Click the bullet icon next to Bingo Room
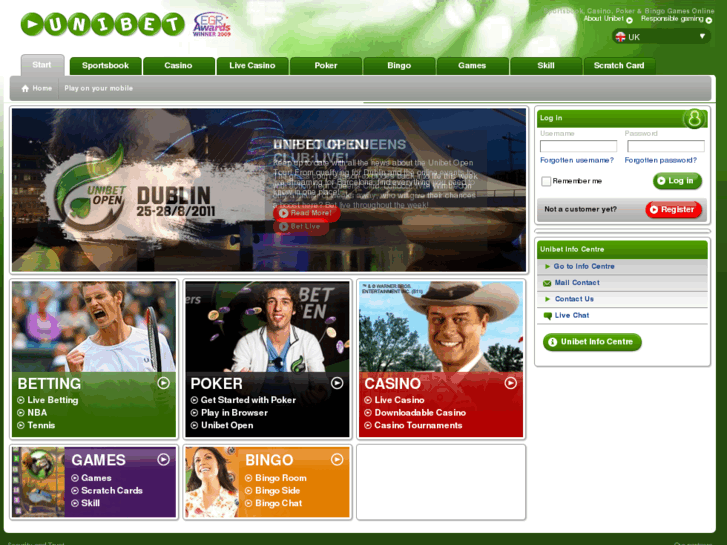Viewport: 727px width, 545px height. (x=249, y=478)
